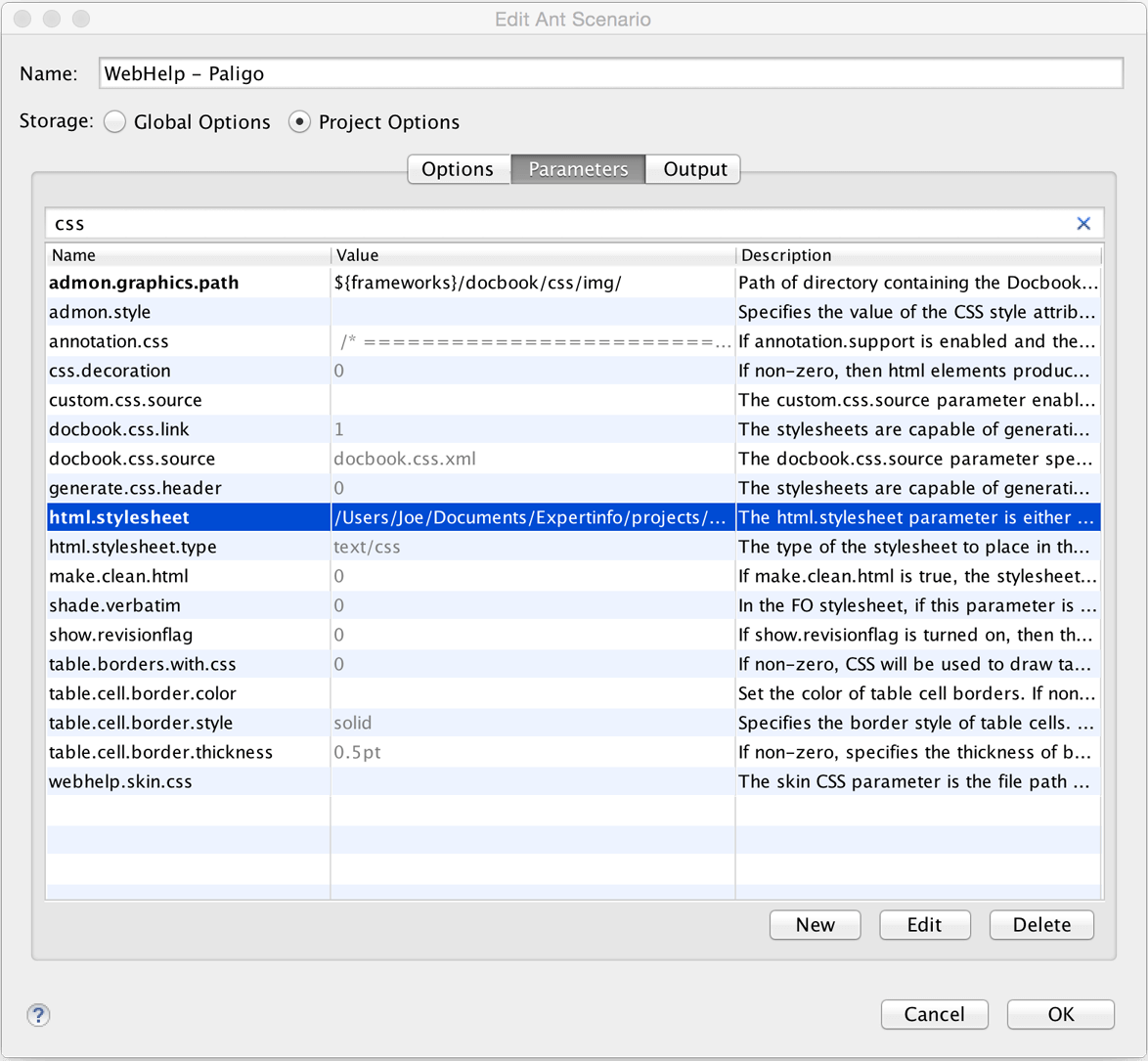This screenshot has height=1061, width=1148.
Task: Open the Parameters tab
Action: [577, 169]
